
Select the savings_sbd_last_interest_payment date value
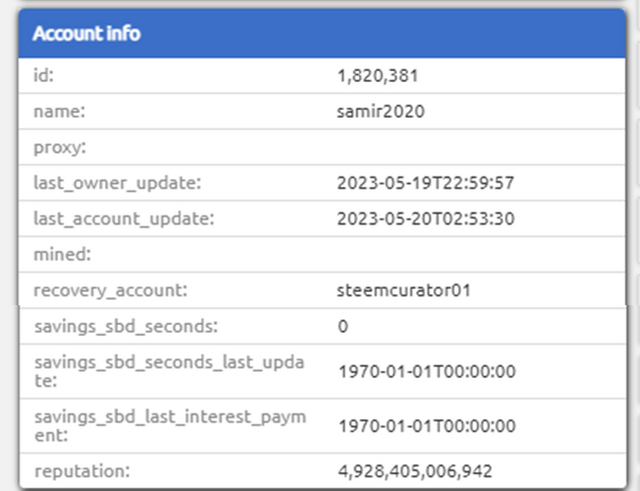(x=427, y=426)
